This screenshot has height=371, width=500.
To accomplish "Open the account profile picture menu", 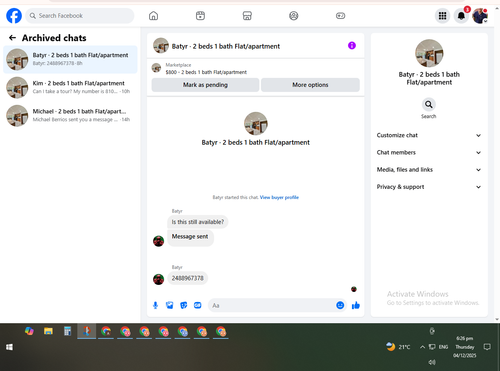I will coord(480,16).
